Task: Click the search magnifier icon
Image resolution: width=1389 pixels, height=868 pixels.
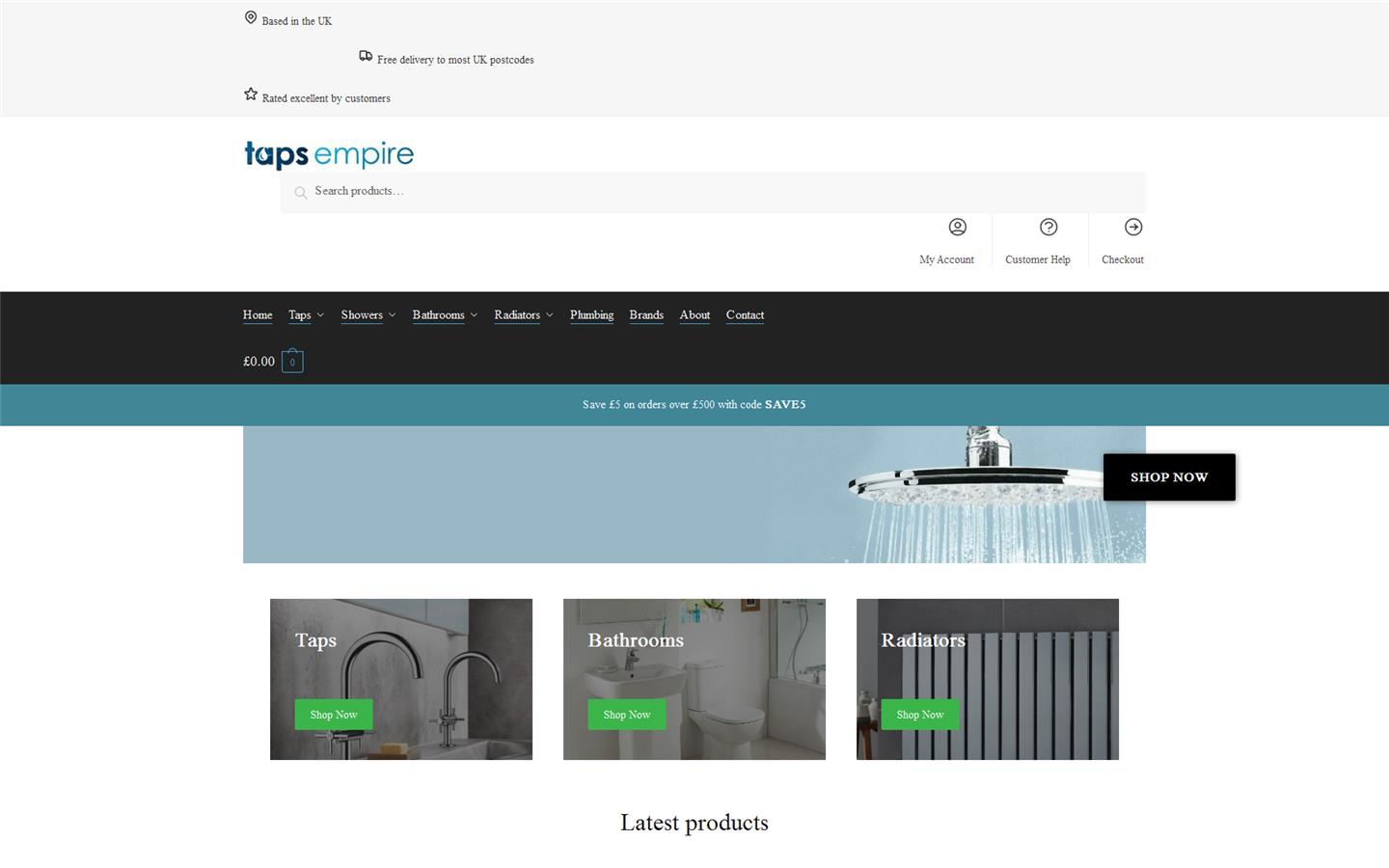Action: [300, 193]
